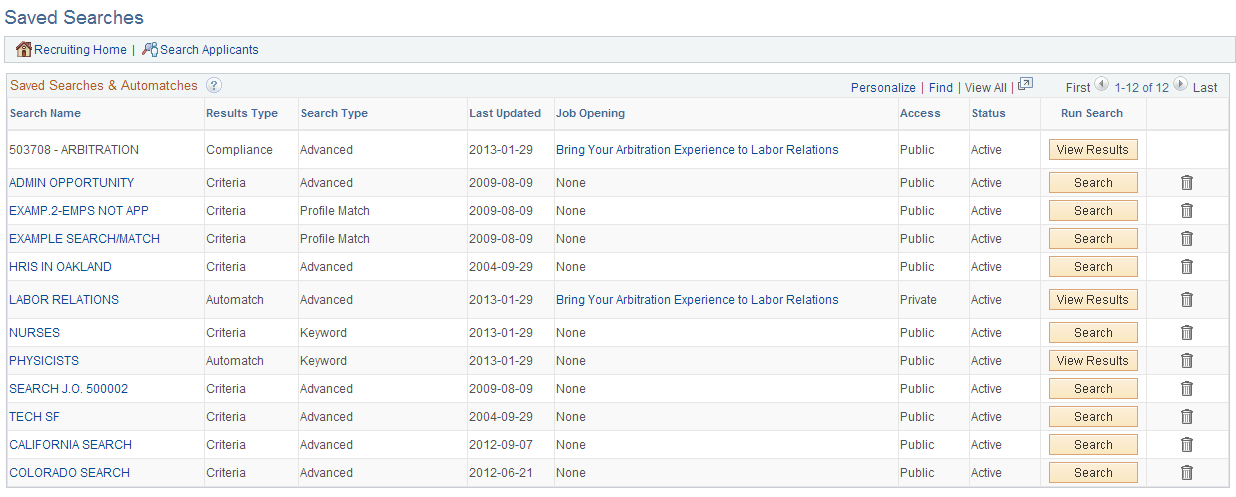Click the Search Applicants icon link
This screenshot has width=1236, height=497.
point(150,50)
